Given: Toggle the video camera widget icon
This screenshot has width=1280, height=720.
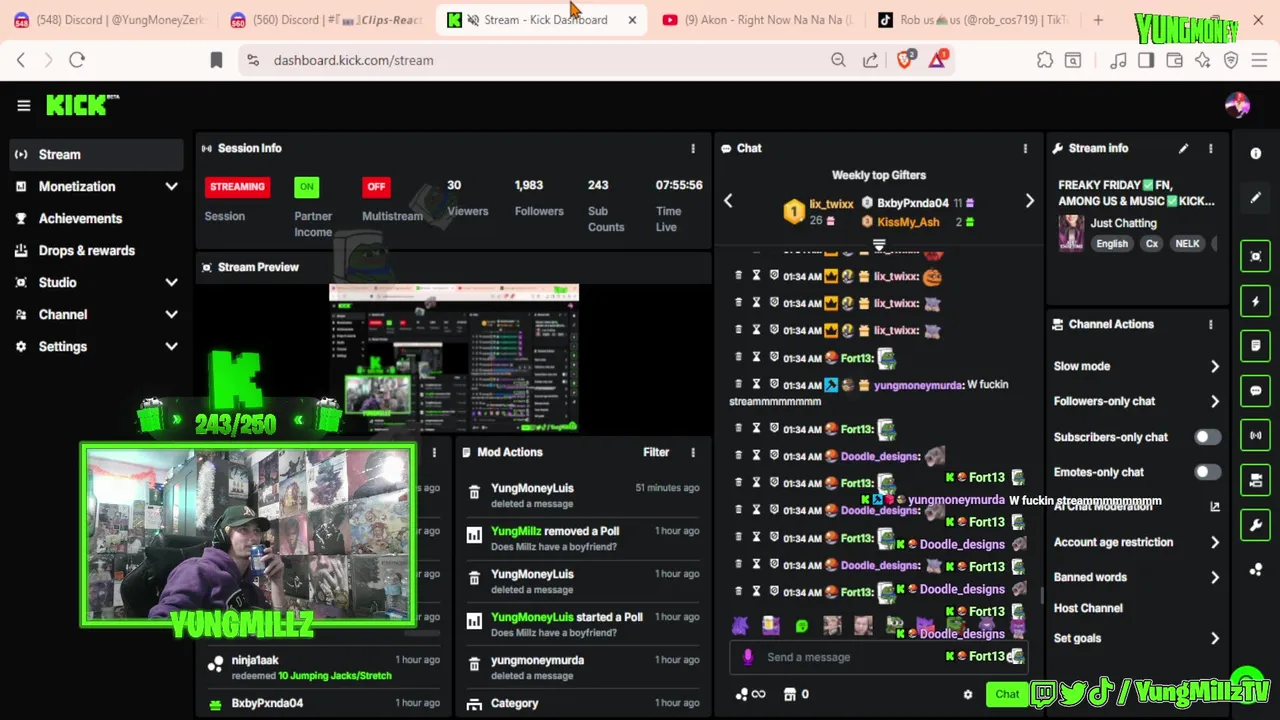Looking at the screenshot, I should click(x=1256, y=480).
